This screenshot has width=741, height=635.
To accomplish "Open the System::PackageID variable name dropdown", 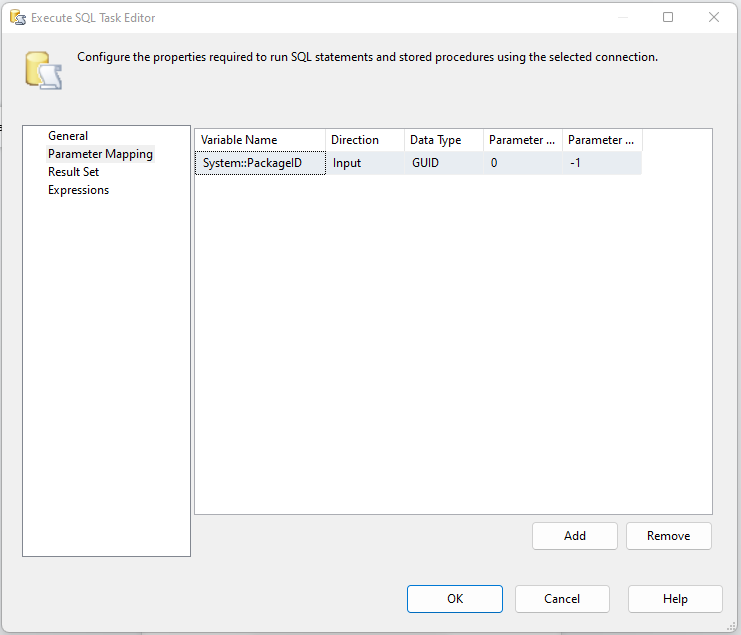I will point(260,163).
